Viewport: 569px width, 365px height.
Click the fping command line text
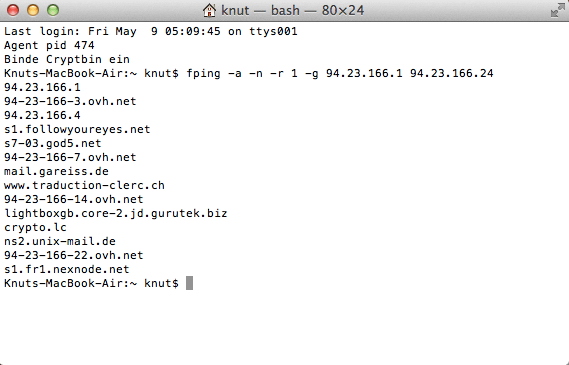[340, 73]
